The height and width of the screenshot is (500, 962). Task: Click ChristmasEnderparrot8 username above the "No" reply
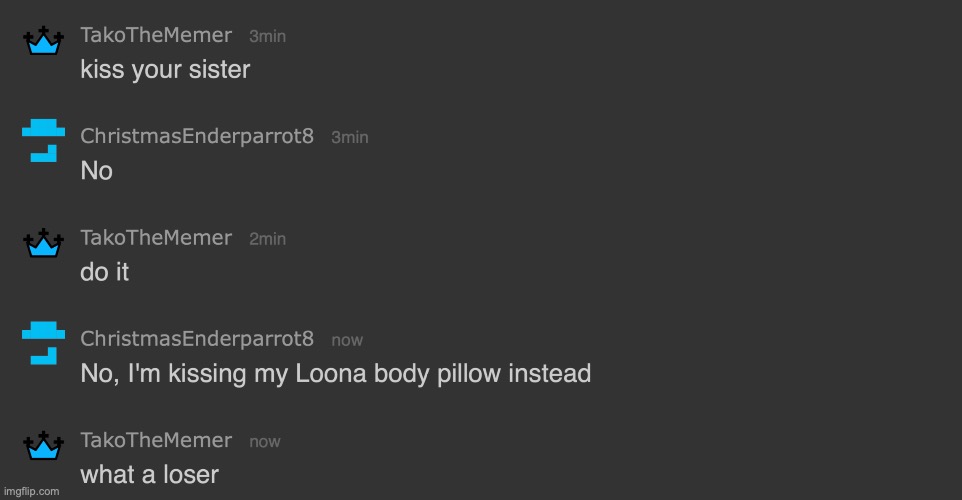tap(197, 136)
